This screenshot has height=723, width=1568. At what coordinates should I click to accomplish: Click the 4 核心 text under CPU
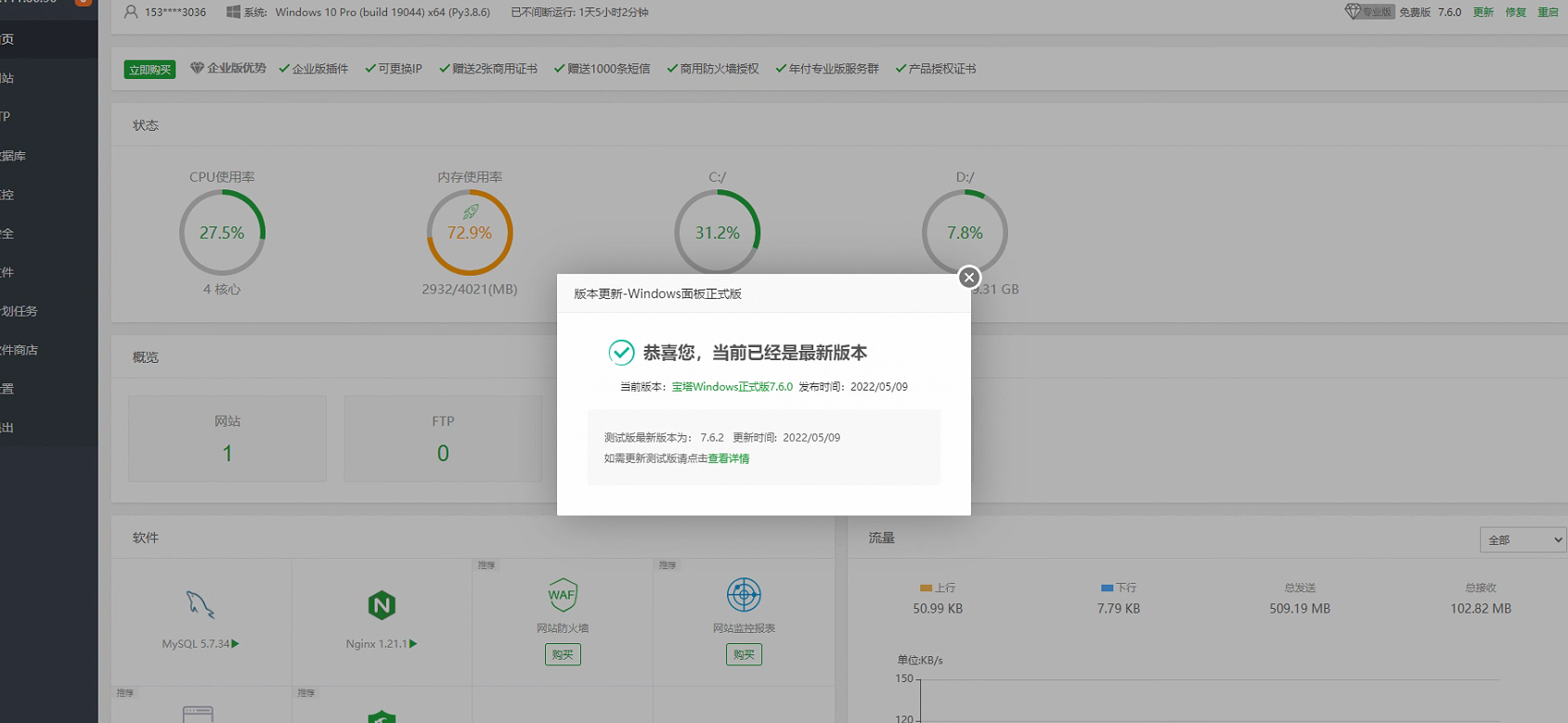[222, 290]
